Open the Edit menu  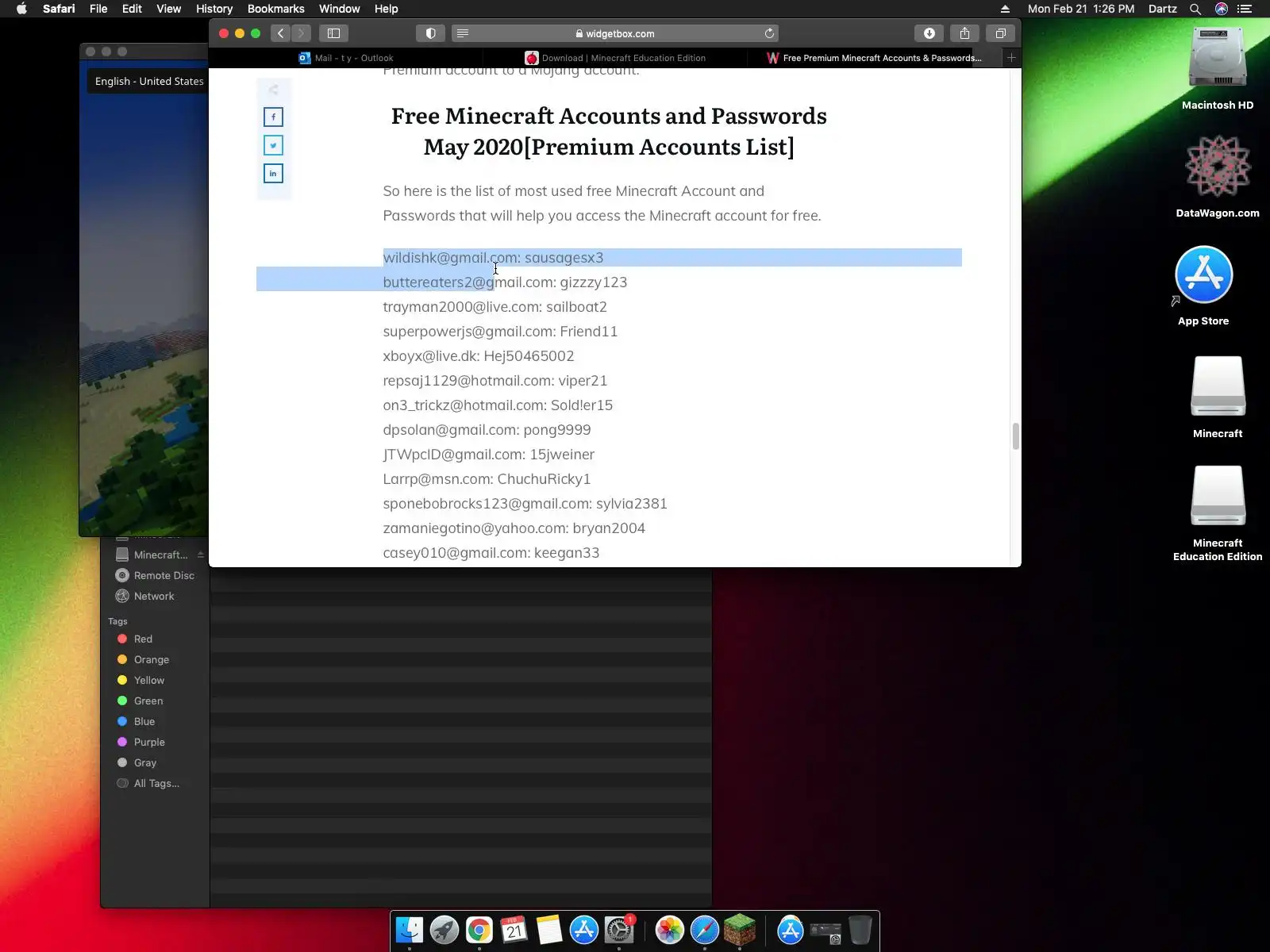click(x=132, y=9)
